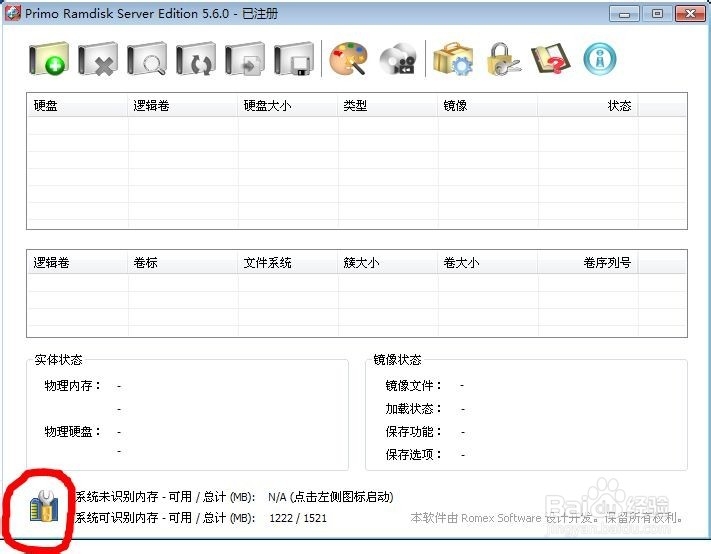Screen dimensions: 711x554
Task: Close the Primo Ramdisk window
Action: point(690,14)
